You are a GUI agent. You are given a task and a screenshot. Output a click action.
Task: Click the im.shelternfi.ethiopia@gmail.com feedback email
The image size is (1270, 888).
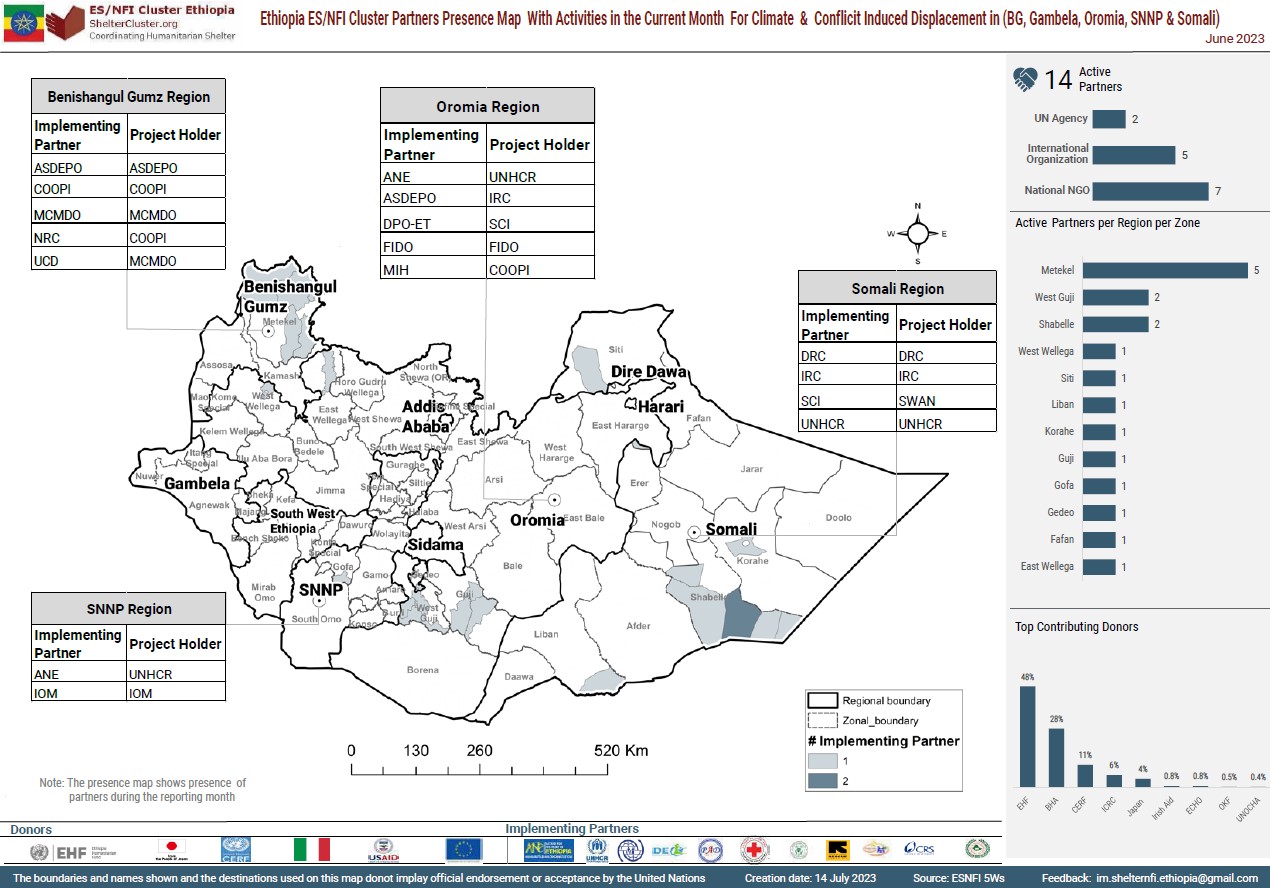1176,878
